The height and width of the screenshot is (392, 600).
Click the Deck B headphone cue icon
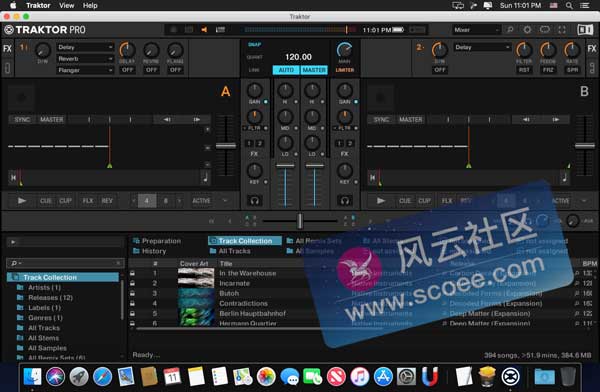[x=345, y=201]
